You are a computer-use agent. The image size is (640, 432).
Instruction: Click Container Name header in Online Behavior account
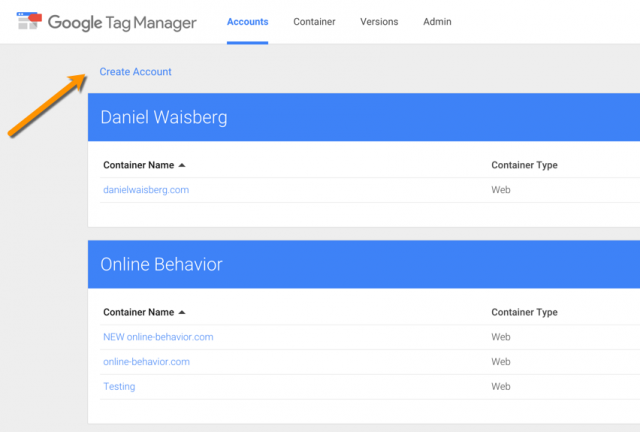coord(139,312)
